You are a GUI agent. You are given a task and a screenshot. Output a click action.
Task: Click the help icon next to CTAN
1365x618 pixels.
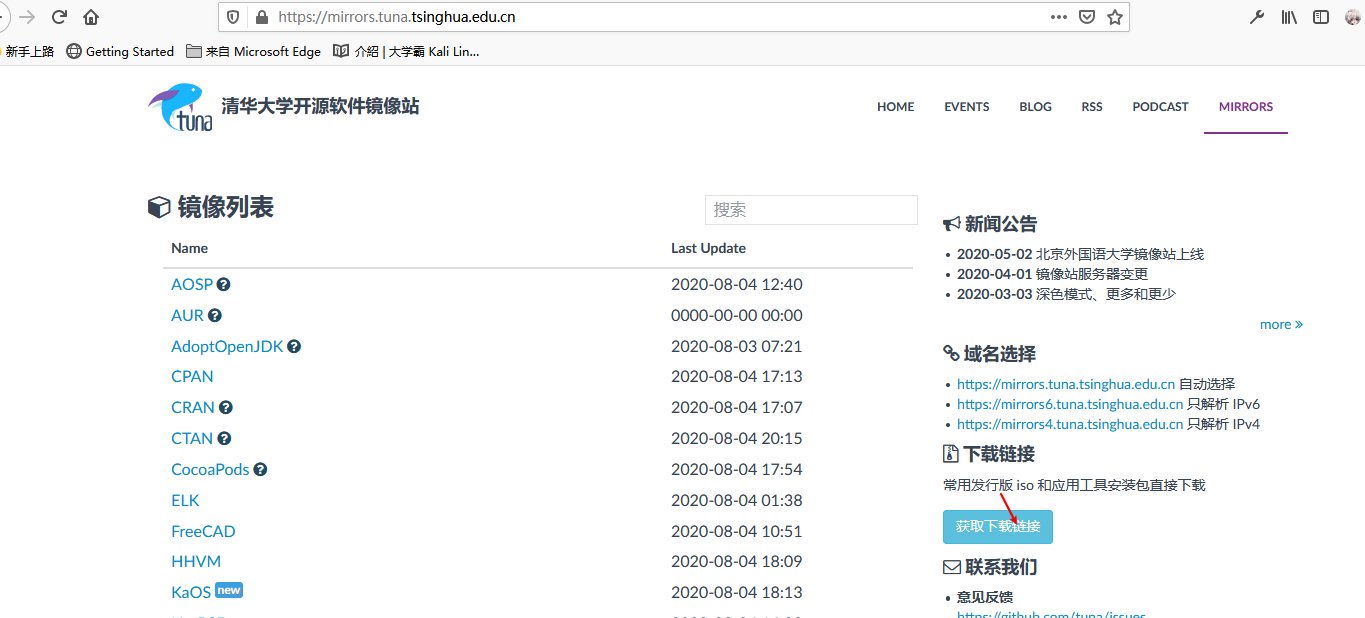(x=224, y=438)
